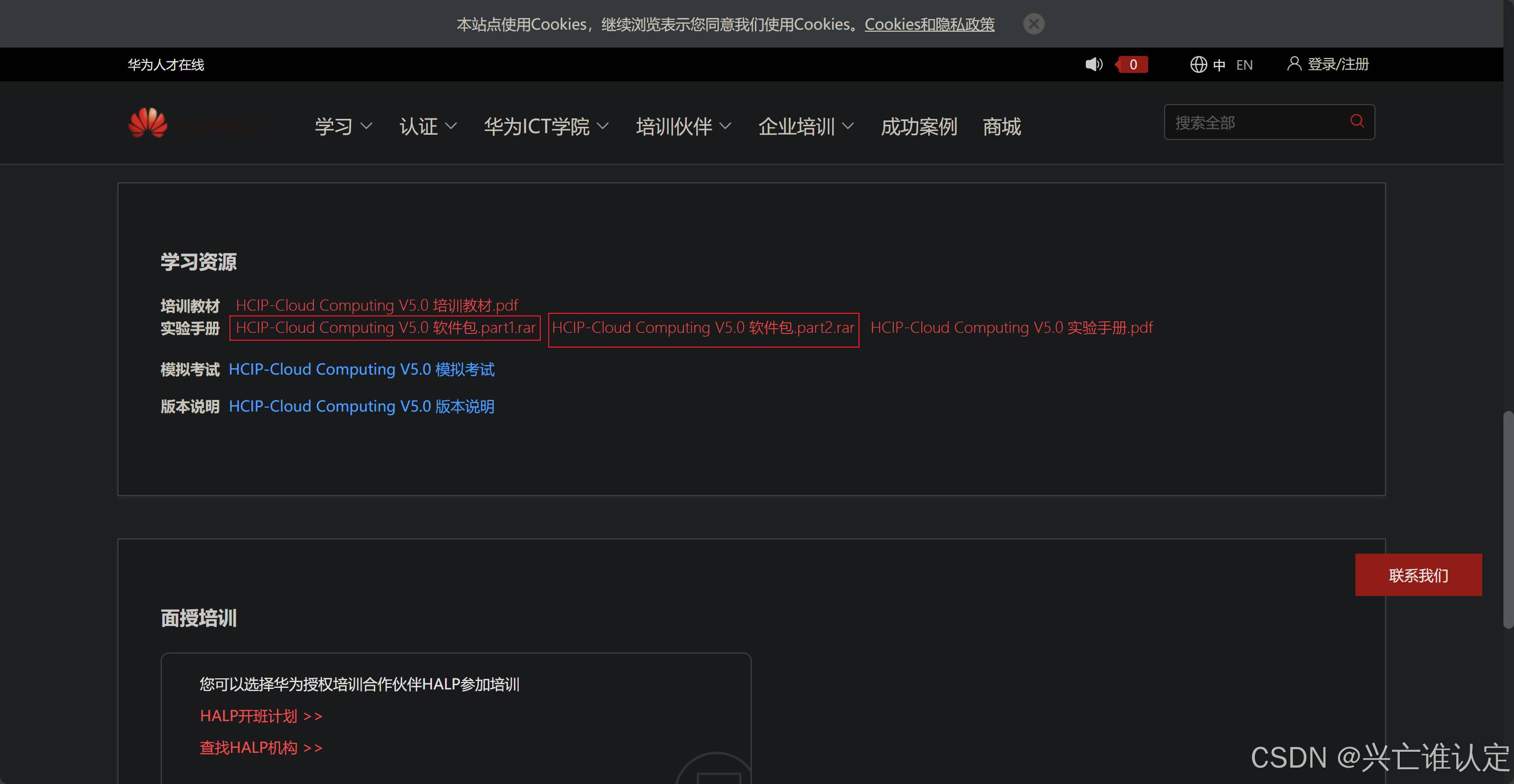
Task: Click the 模拟考试 row label
Action: tap(190, 369)
